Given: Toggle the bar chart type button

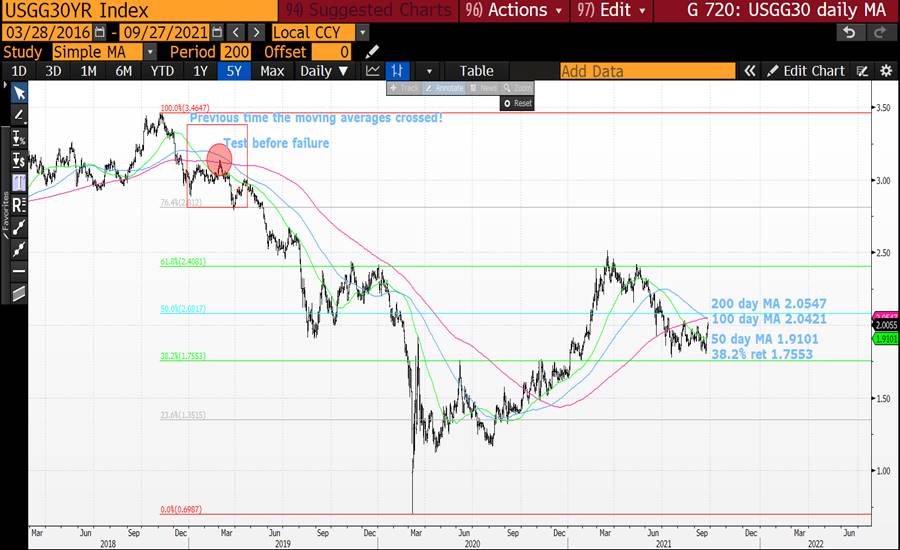Looking at the screenshot, I should click(x=399, y=71).
